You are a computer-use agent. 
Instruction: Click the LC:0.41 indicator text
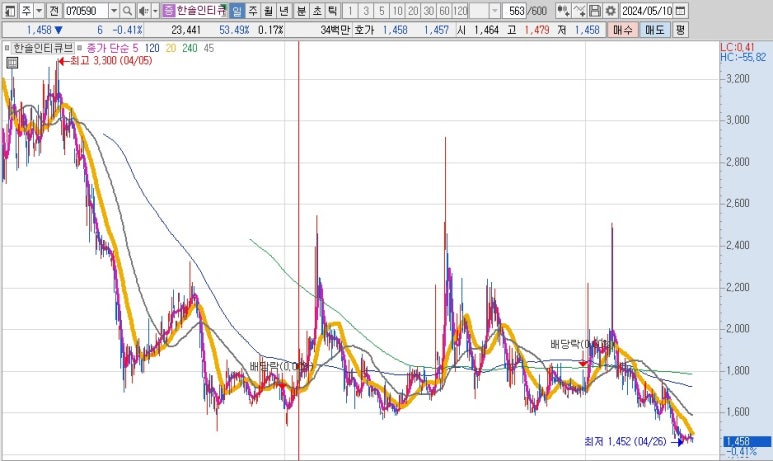737,47
